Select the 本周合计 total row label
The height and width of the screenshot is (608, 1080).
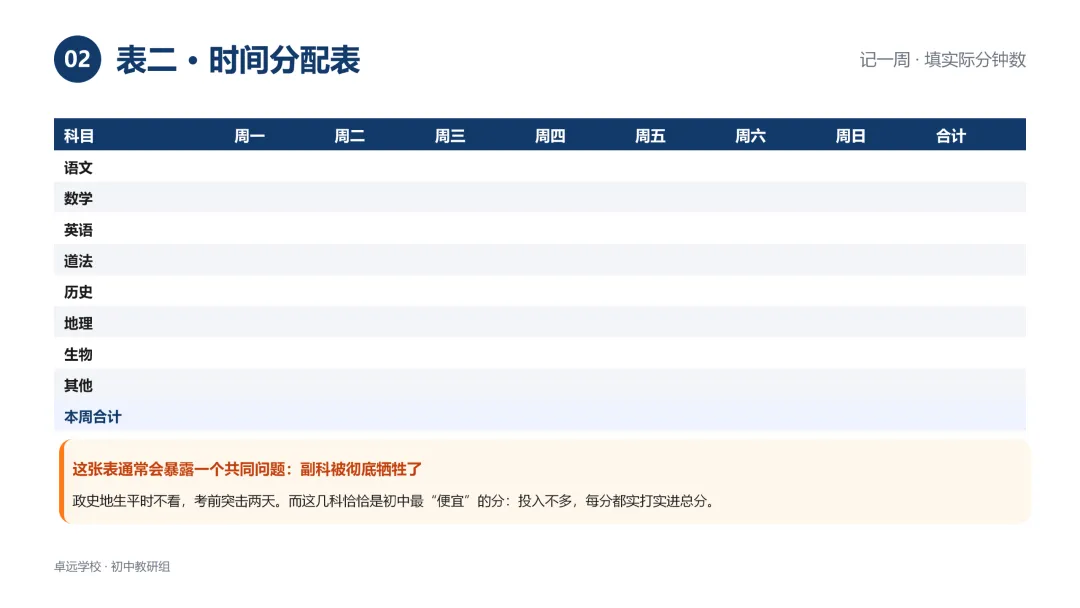pyautogui.click(x=92, y=417)
